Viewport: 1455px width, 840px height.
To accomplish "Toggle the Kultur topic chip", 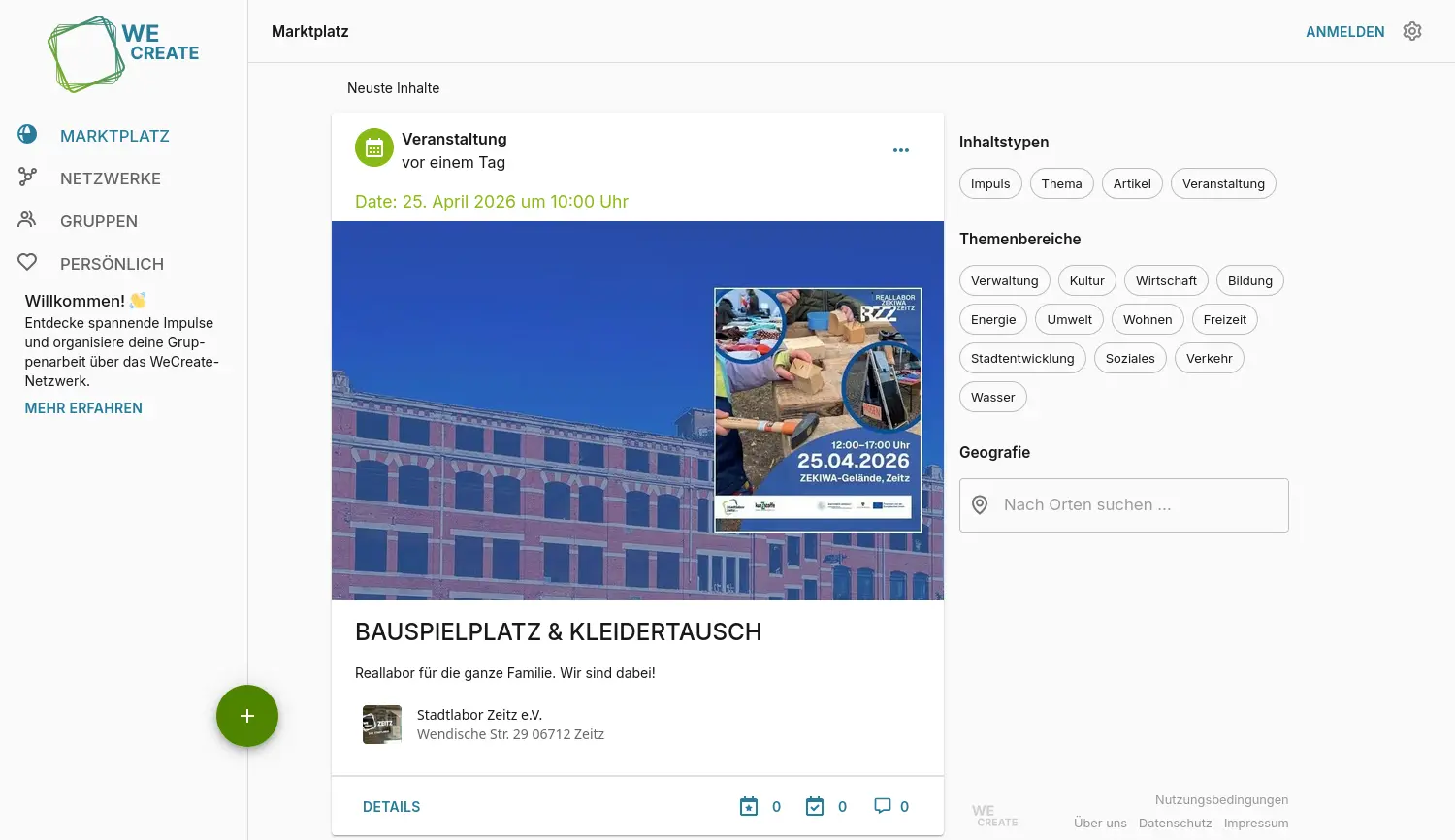I will point(1087,280).
